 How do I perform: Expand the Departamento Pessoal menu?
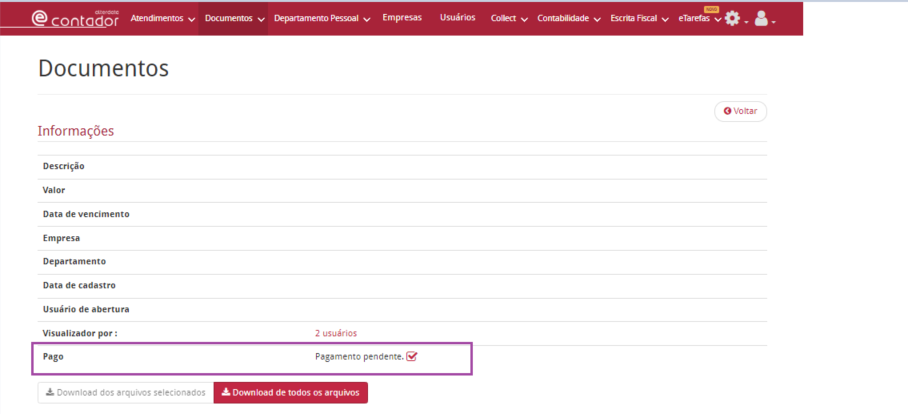tap(322, 19)
